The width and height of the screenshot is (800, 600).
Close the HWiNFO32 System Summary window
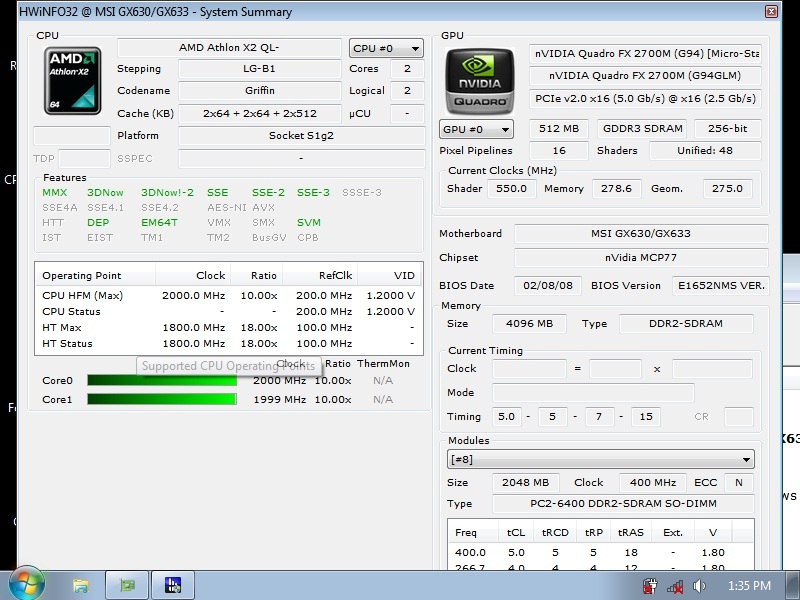tap(771, 11)
